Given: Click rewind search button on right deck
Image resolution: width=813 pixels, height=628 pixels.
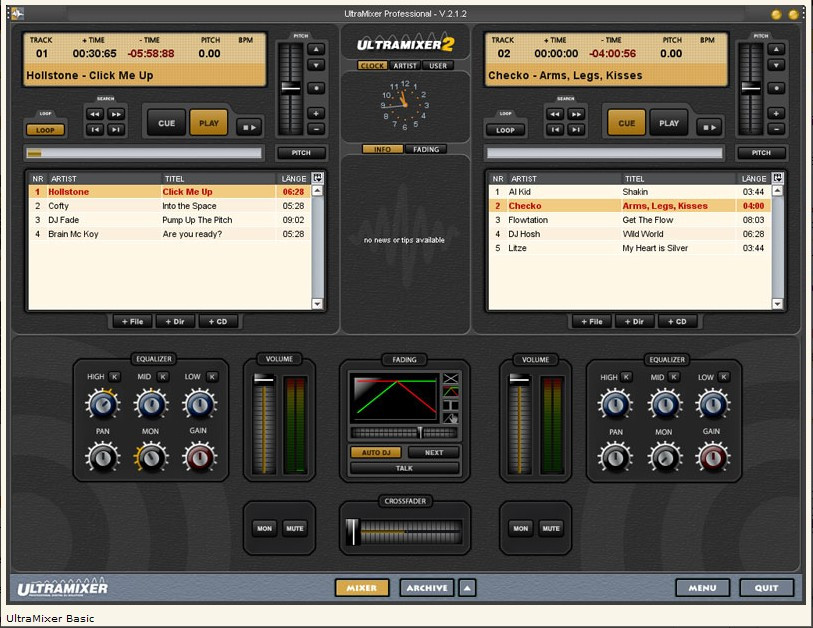Looking at the screenshot, I should coord(554,114).
